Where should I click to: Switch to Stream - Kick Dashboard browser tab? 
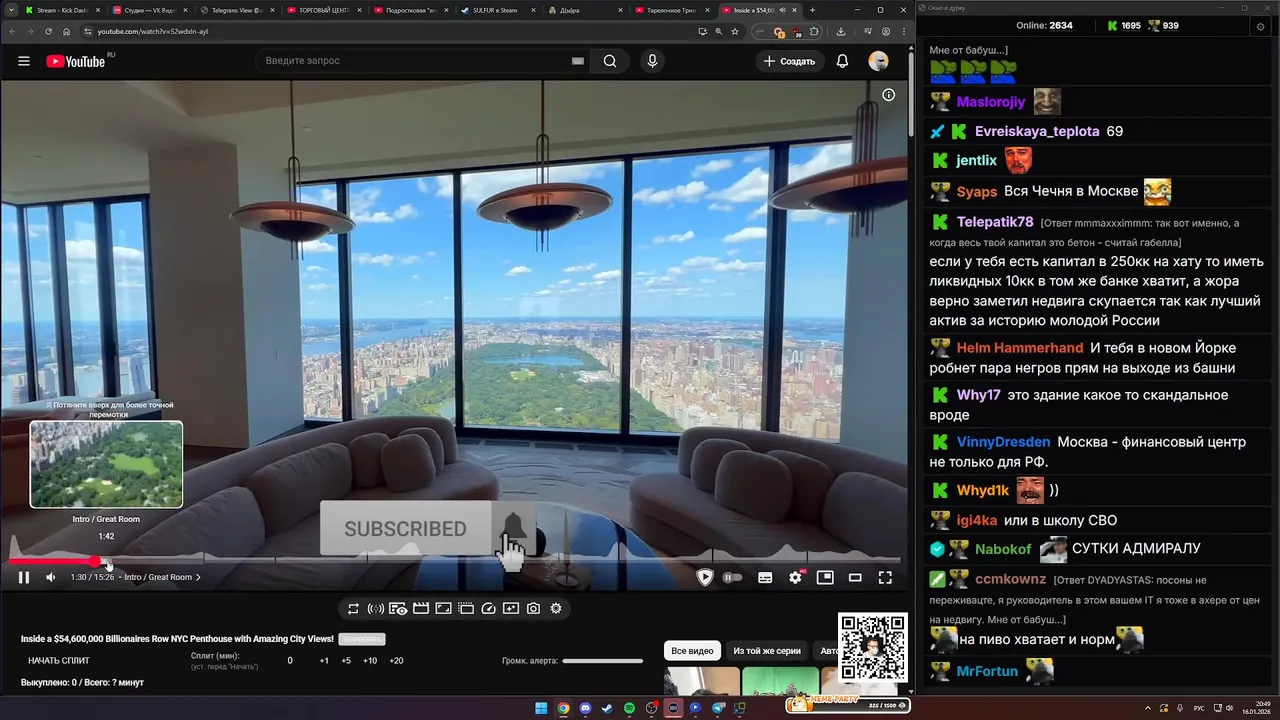tap(62, 10)
